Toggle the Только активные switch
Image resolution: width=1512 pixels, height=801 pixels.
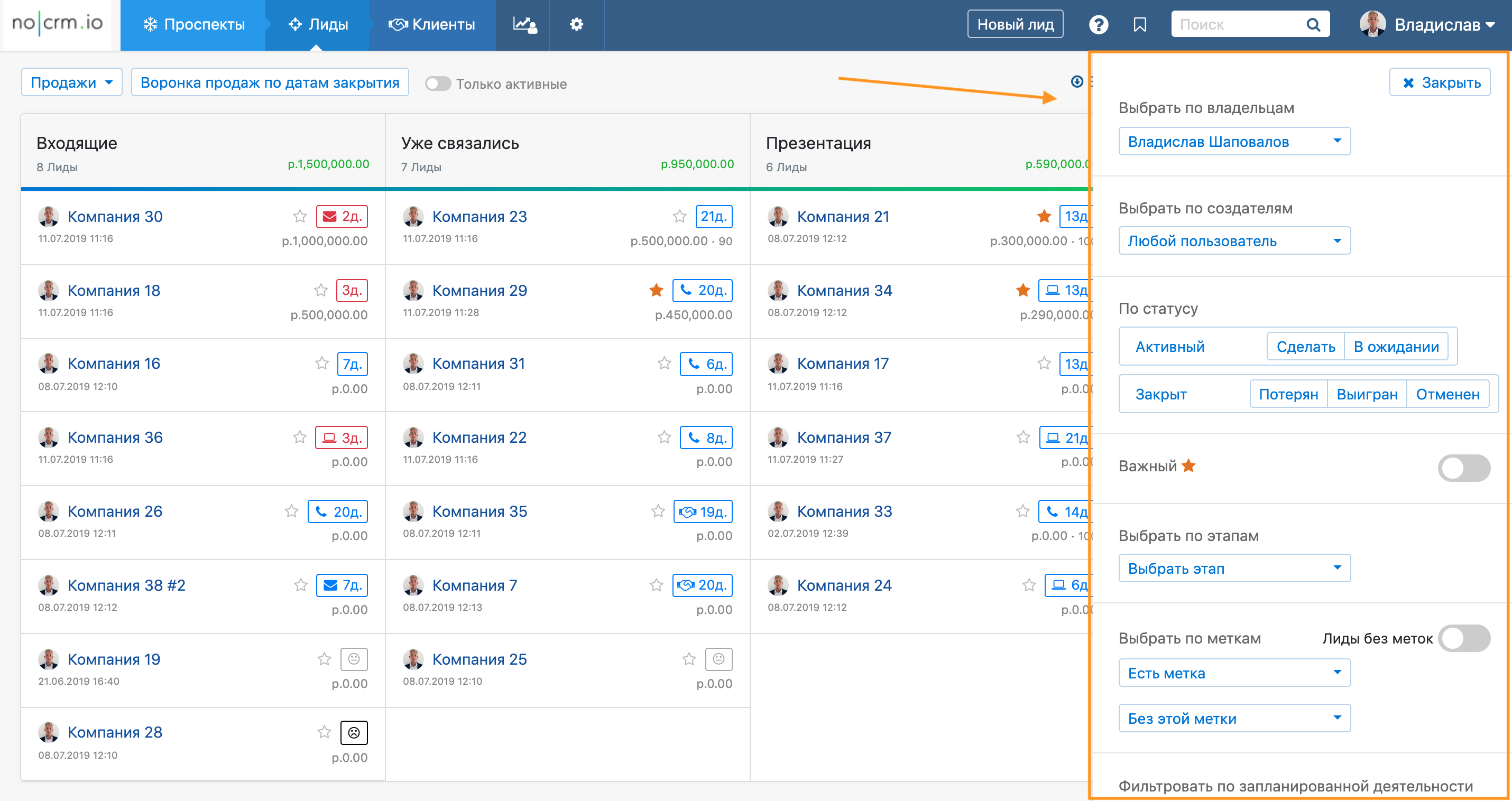point(438,84)
